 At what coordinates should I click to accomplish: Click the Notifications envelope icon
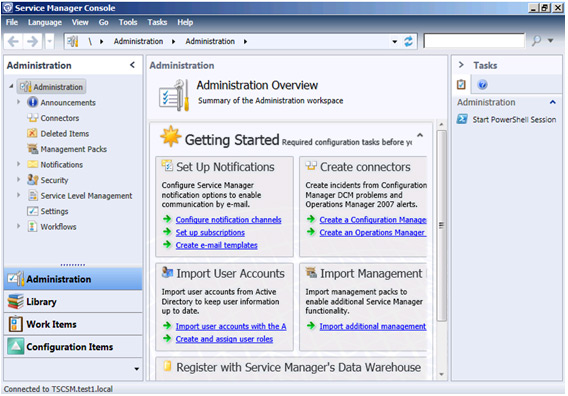click(32, 164)
